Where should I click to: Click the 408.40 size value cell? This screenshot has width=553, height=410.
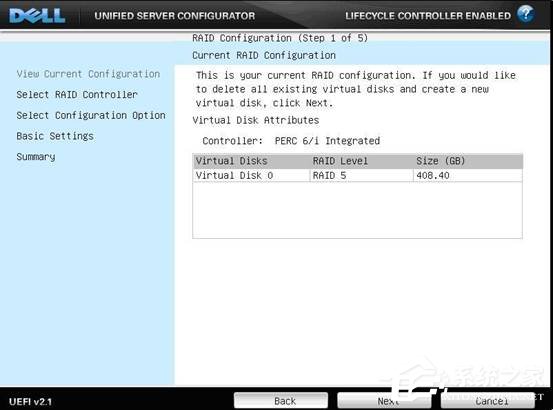pos(468,175)
